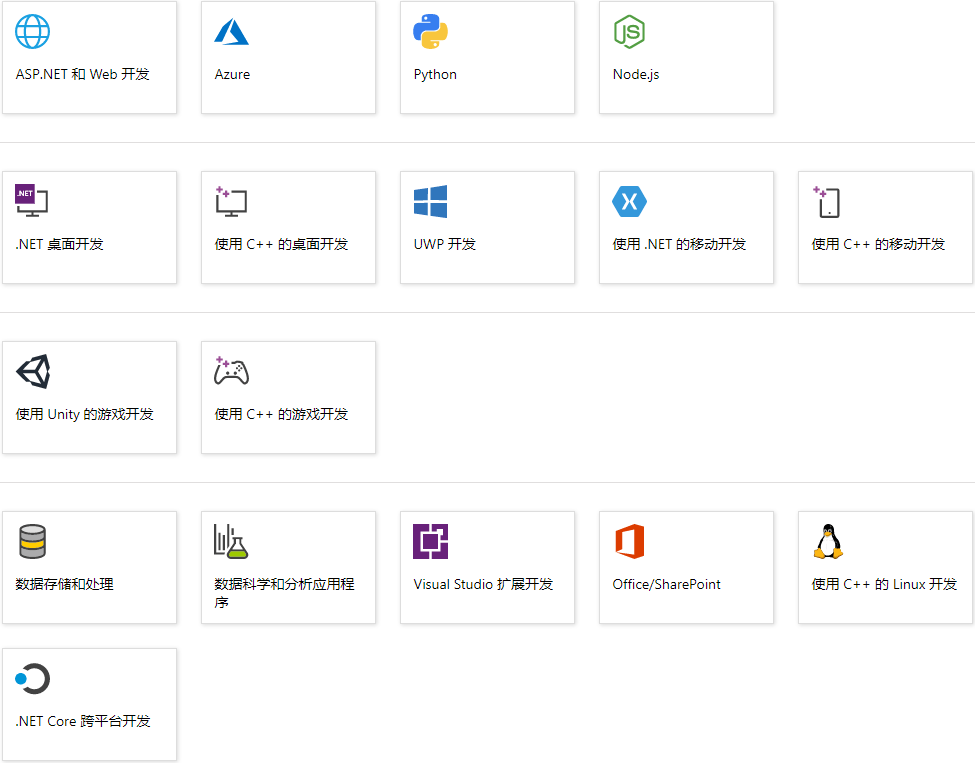This screenshot has width=975, height=763.
Task: Click the Unity logo icon
Action: point(32,372)
